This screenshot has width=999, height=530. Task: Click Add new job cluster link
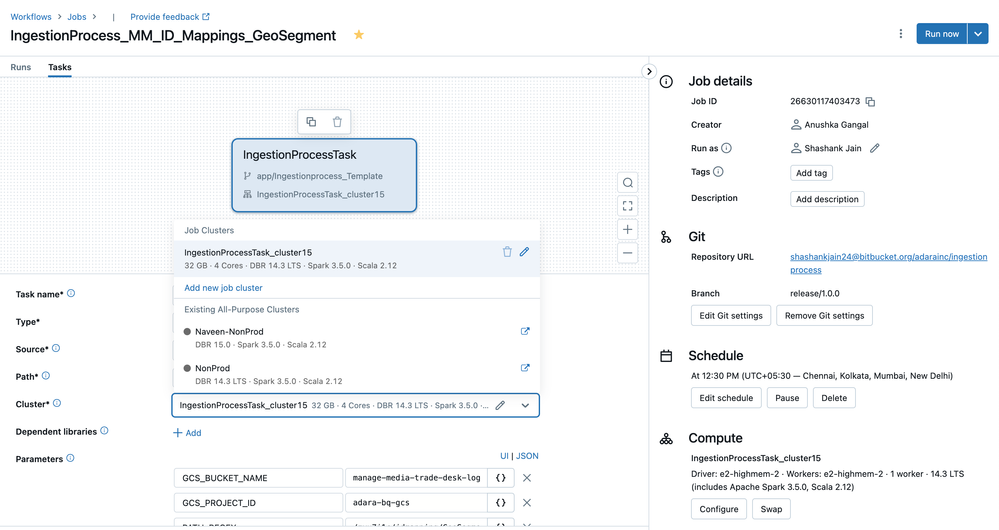point(223,288)
